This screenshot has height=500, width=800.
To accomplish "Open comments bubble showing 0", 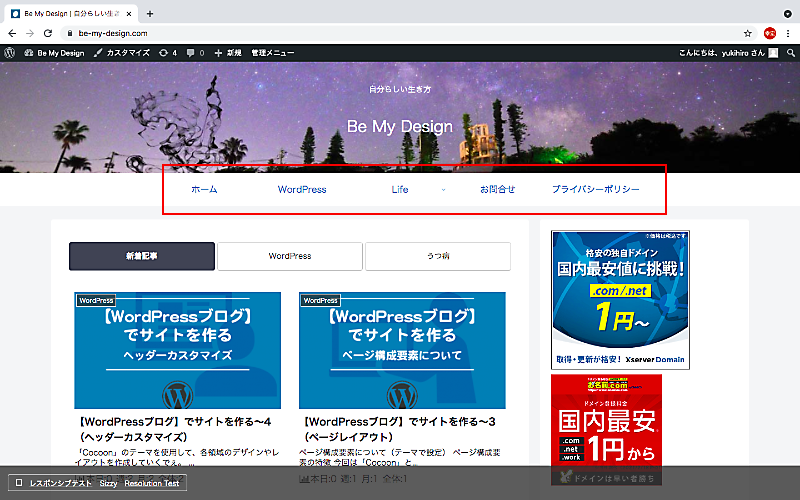I will tap(195, 53).
